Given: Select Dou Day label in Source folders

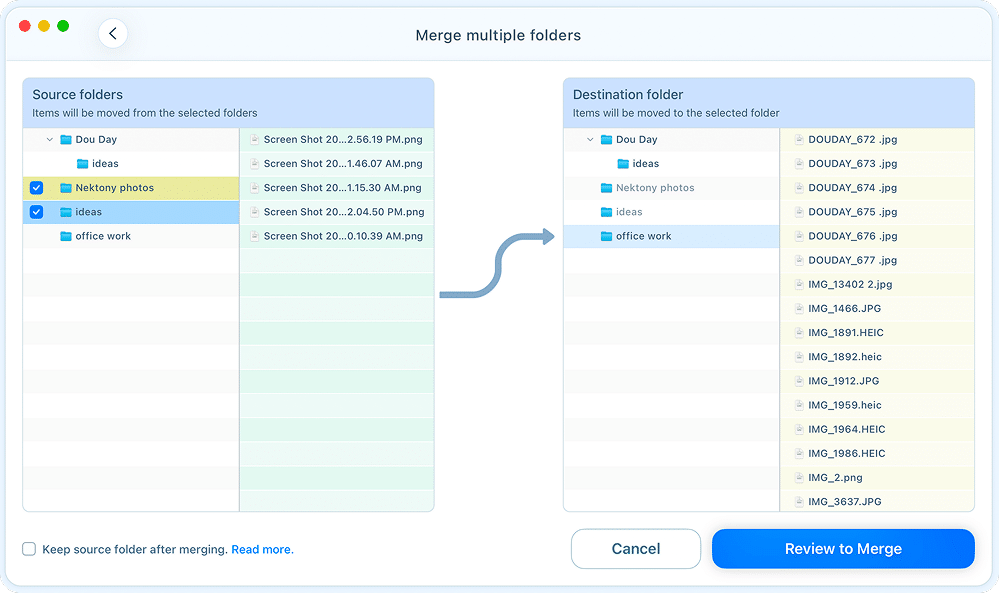Looking at the screenshot, I should click(96, 139).
